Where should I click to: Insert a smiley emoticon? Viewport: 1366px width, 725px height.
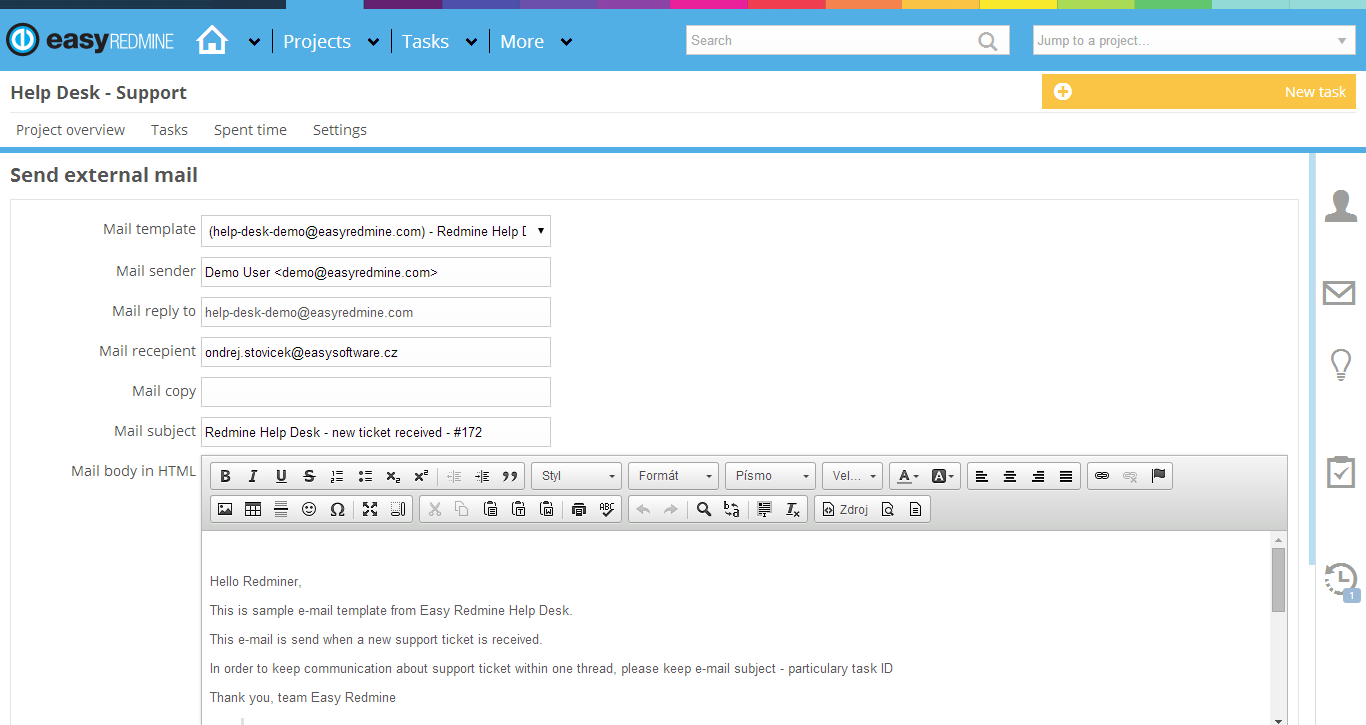309,509
